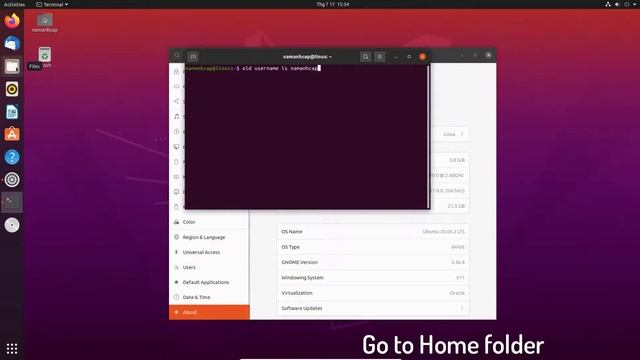This screenshot has height=360, width=640.
Task: Open the Files manager in the dock
Action: [12, 66]
